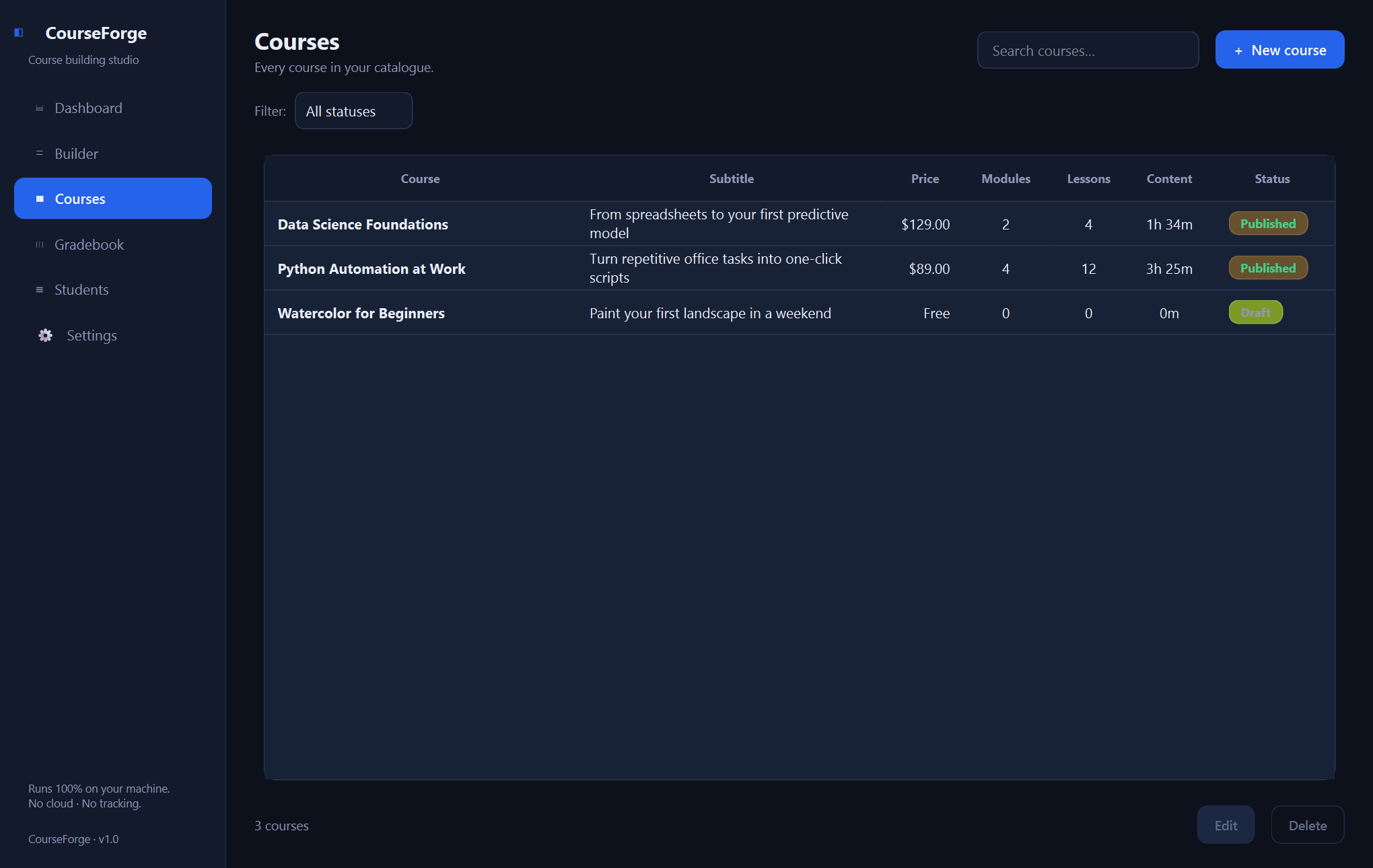Click subtitle 'Turn repetitive office tasks into one-click scripts'

tap(715, 268)
